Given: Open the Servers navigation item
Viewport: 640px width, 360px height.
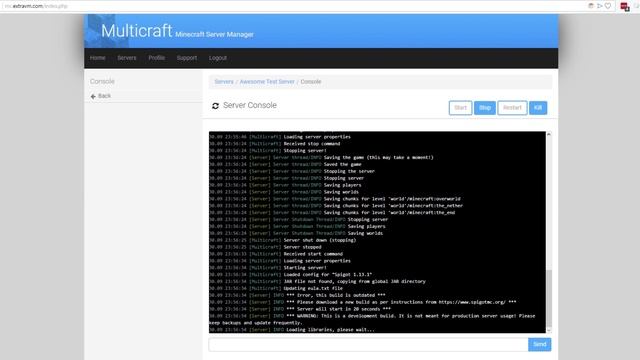Looking at the screenshot, I should (x=127, y=58).
